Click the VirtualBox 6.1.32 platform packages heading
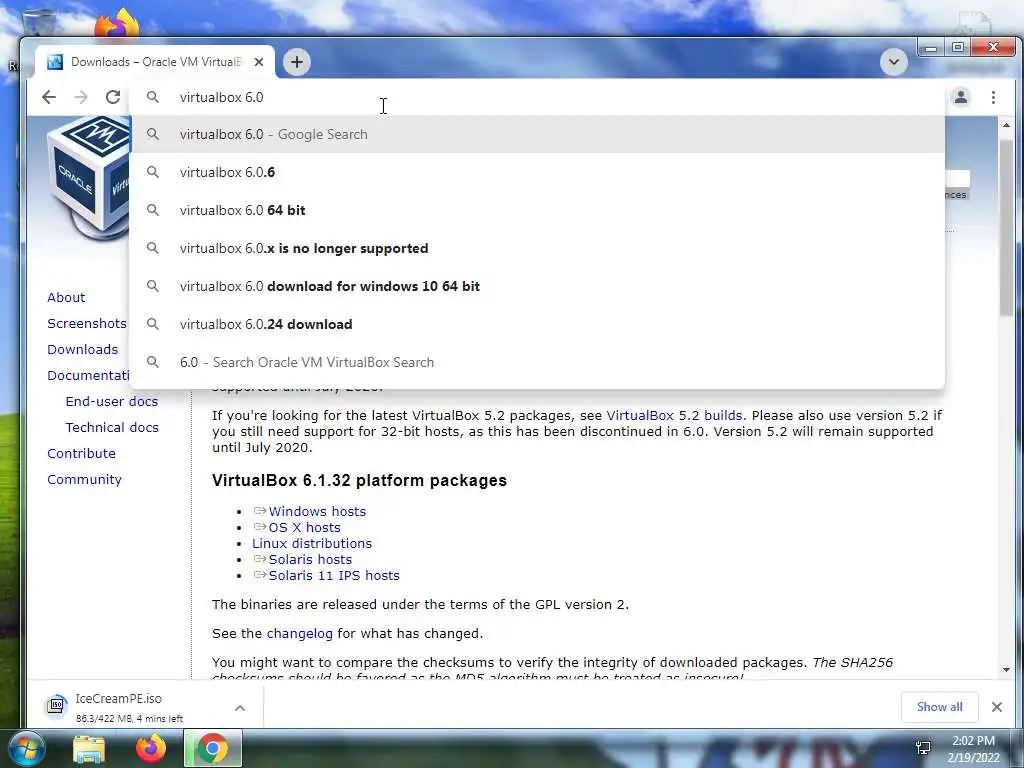 click(359, 481)
